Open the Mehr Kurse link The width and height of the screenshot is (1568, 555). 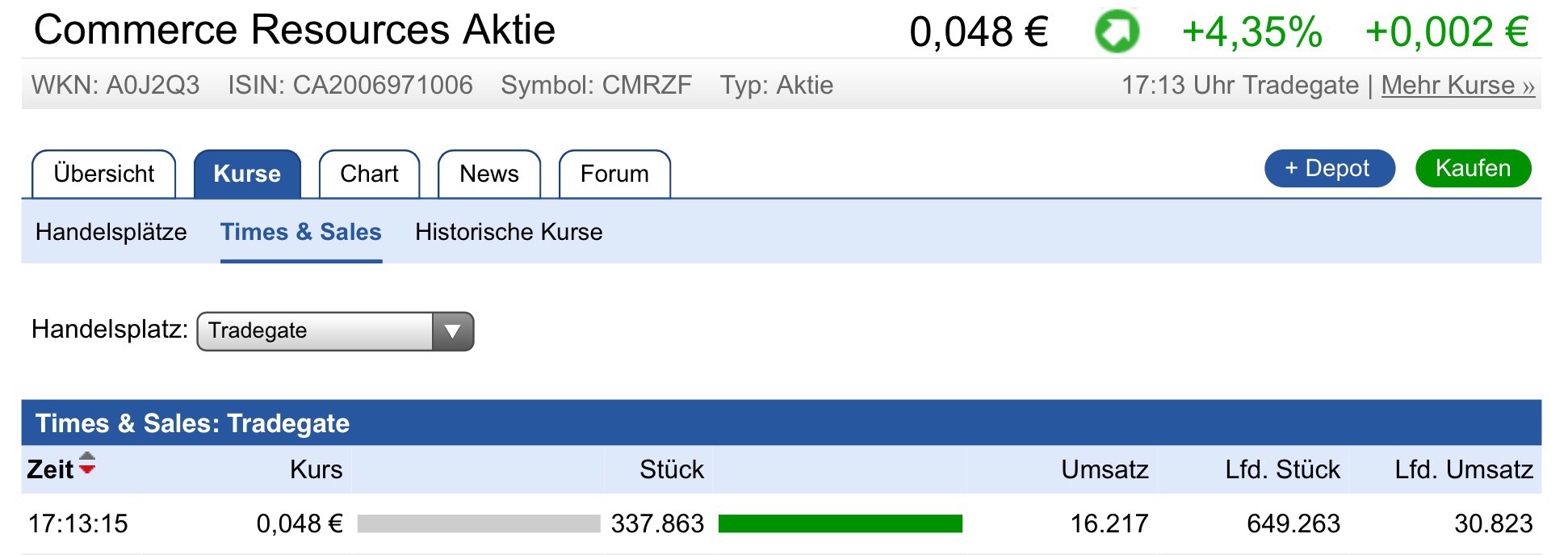pos(1457,84)
